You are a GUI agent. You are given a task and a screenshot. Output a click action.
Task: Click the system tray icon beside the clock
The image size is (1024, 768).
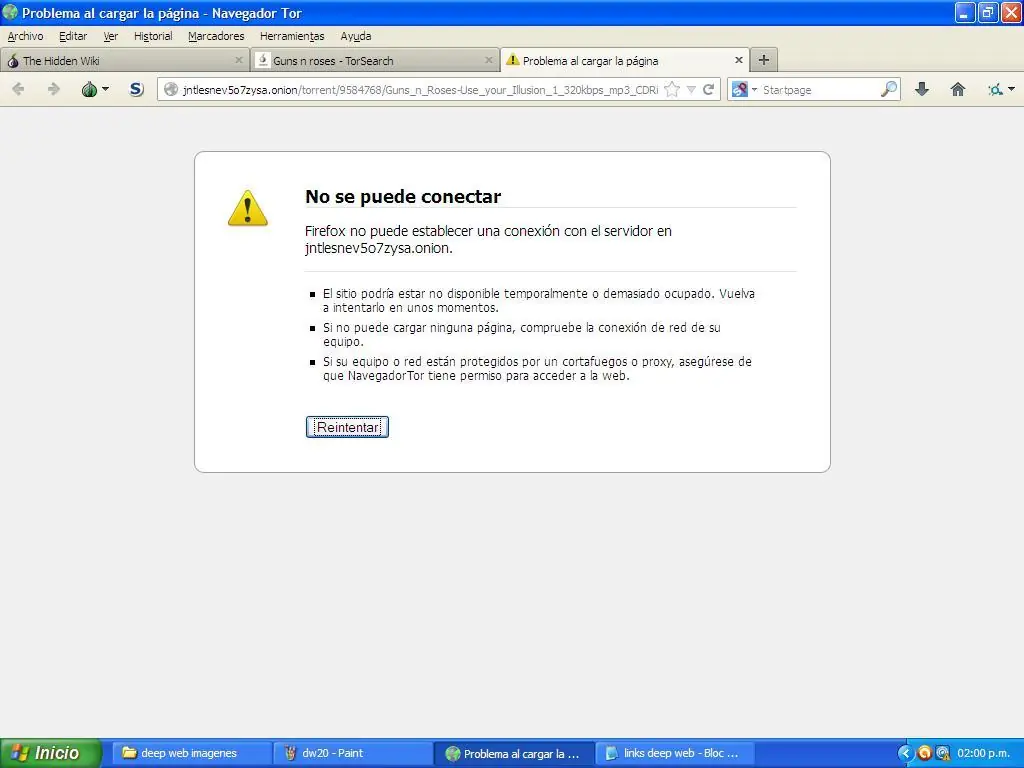[x=942, y=753]
